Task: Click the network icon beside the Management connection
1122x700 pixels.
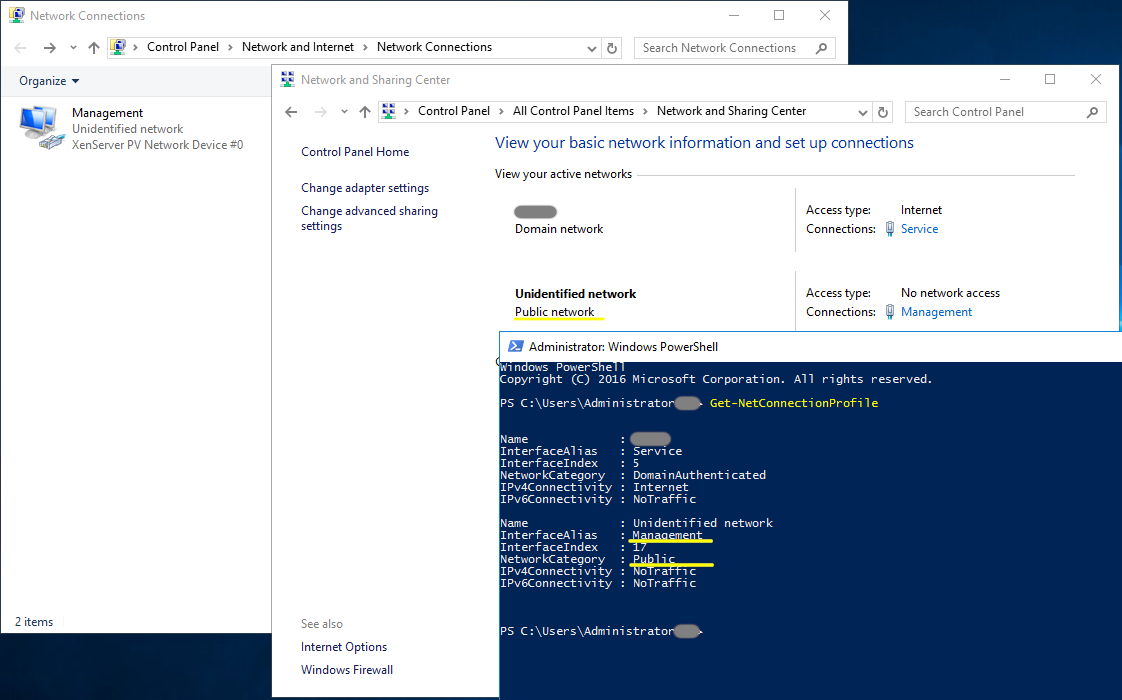Action: 888,311
